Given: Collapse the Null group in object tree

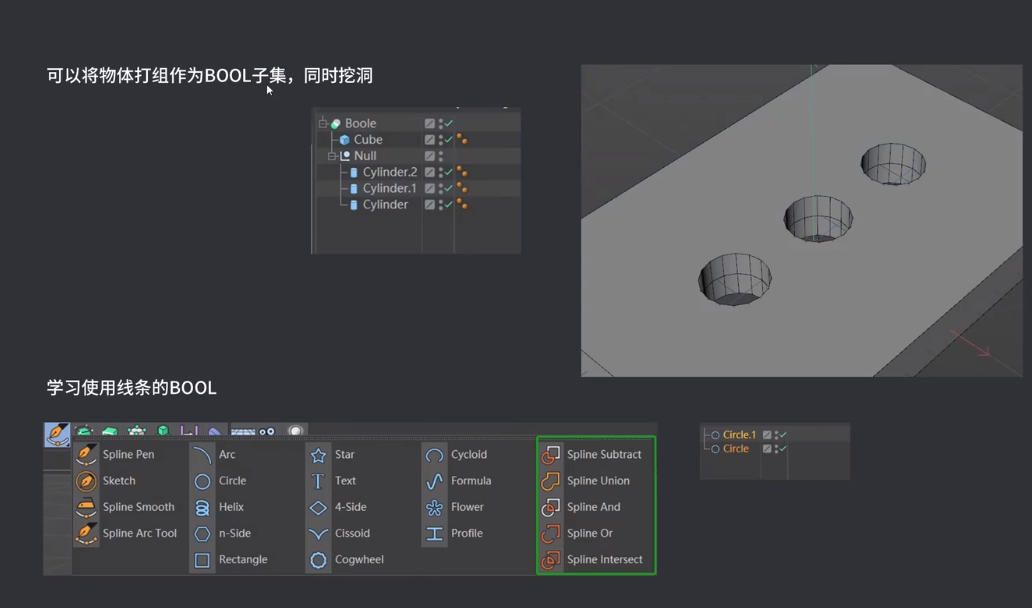Looking at the screenshot, I should tap(332, 156).
